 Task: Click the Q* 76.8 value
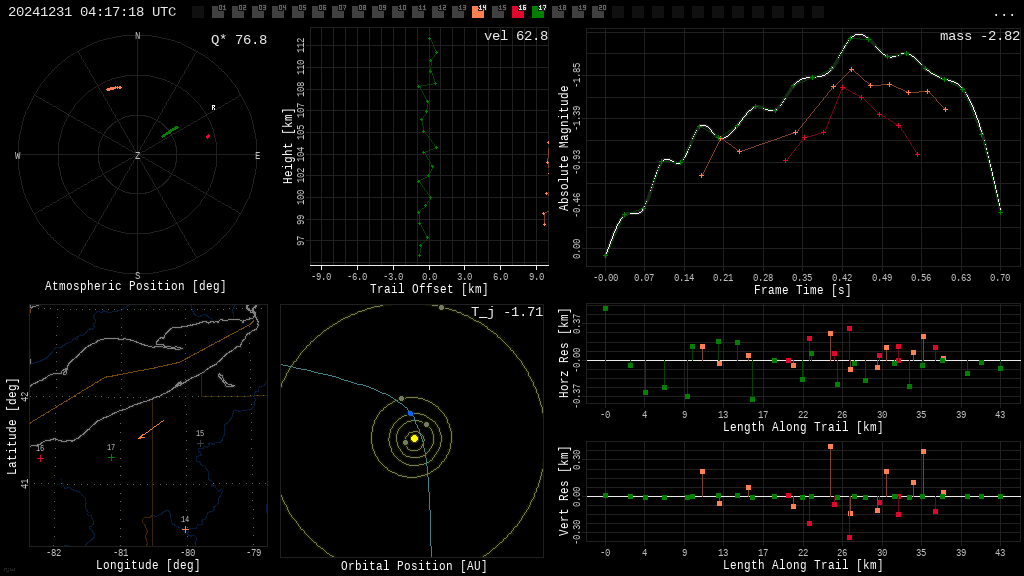pos(239,40)
